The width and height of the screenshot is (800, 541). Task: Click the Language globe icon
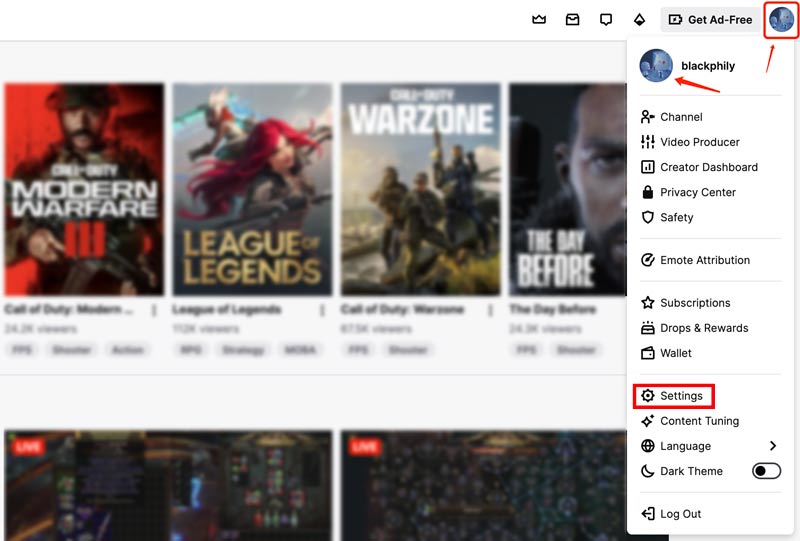(x=647, y=446)
